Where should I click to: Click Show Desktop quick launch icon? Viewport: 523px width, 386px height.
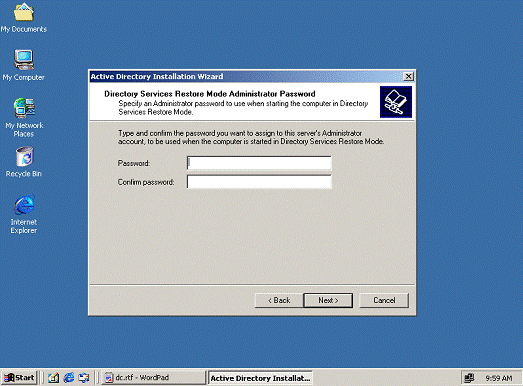pyautogui.click(x=53, y=378)
